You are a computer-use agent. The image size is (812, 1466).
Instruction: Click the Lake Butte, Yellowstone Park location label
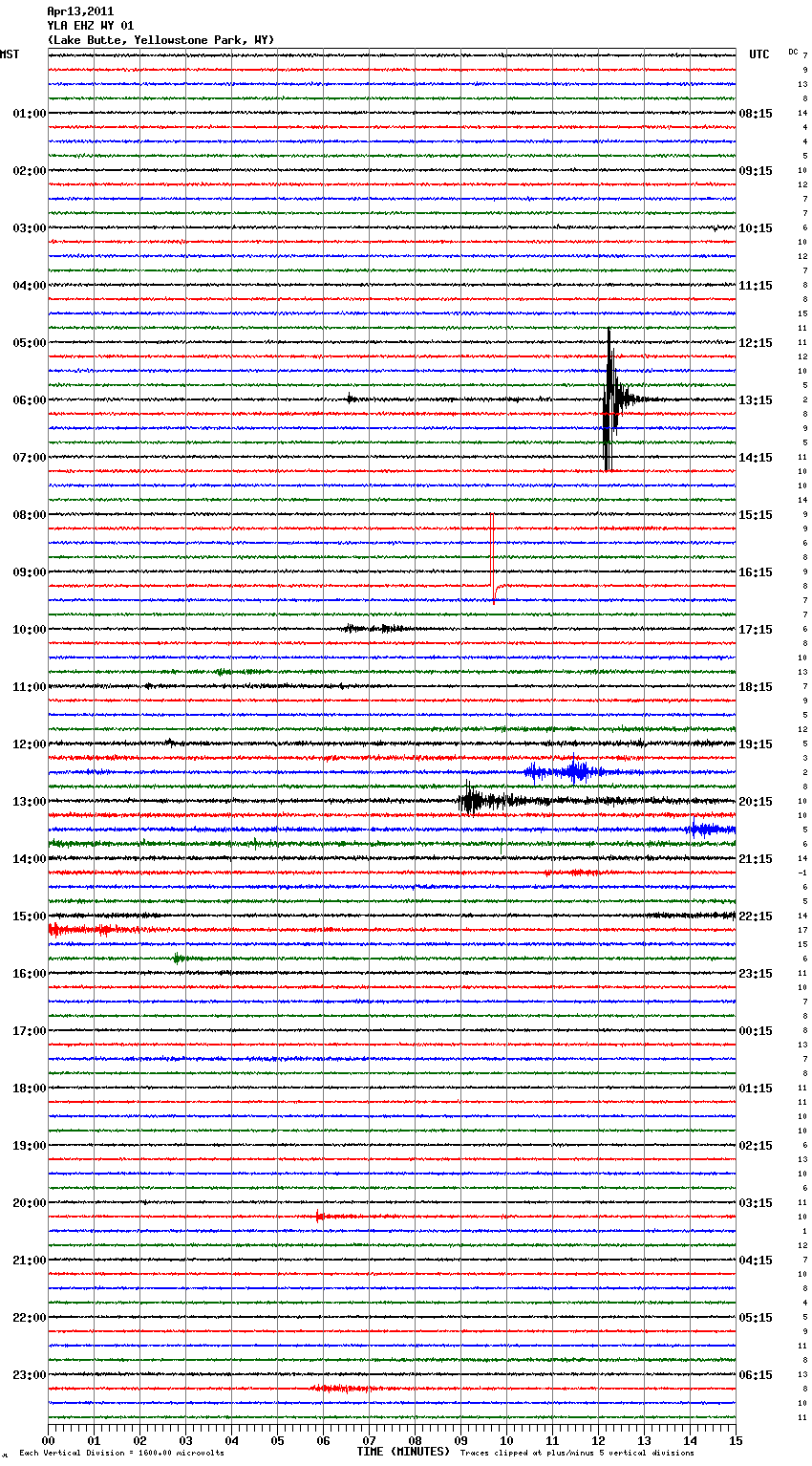[x=160, y=40]
